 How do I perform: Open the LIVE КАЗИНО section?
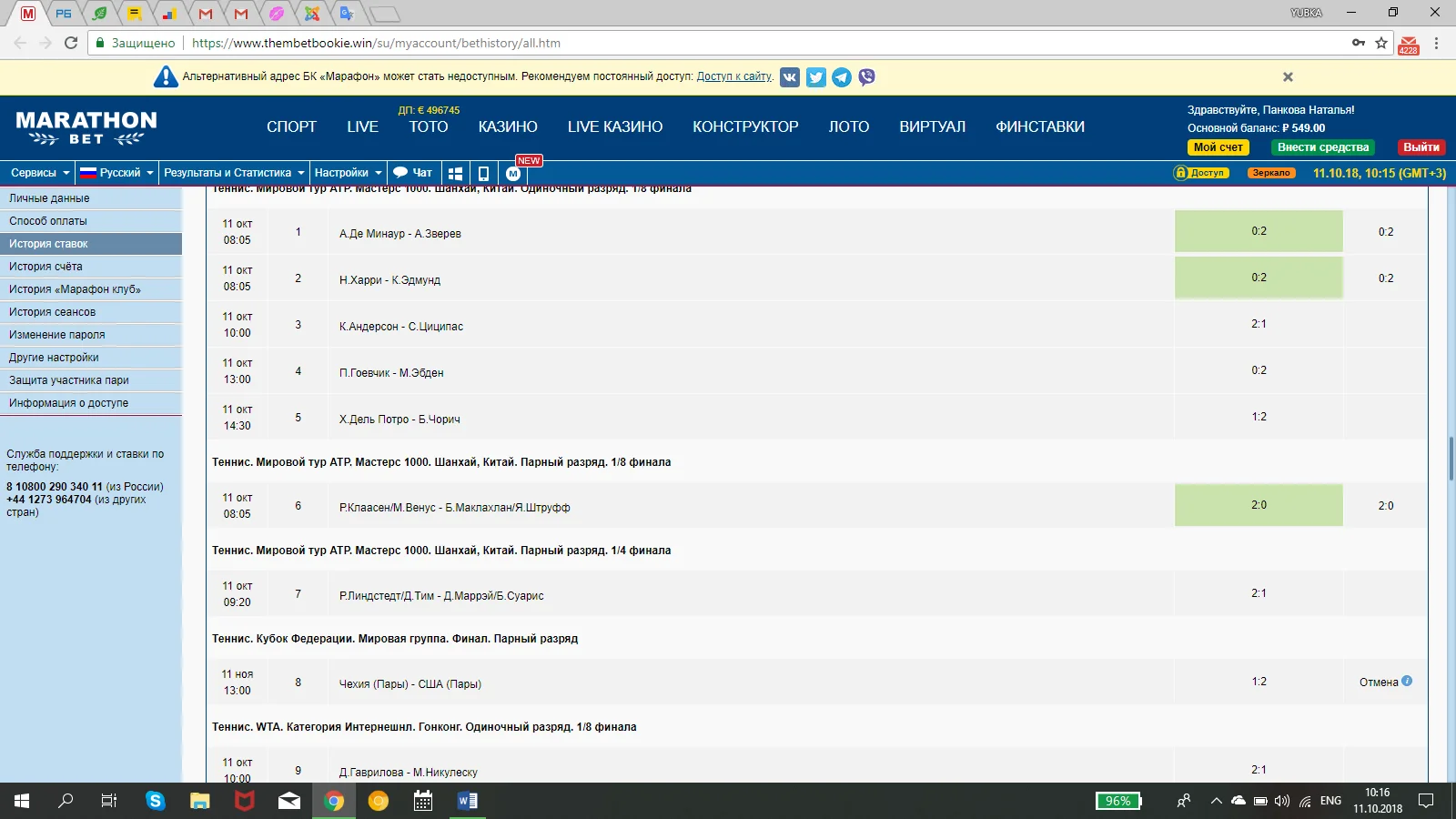coord(615,127)
